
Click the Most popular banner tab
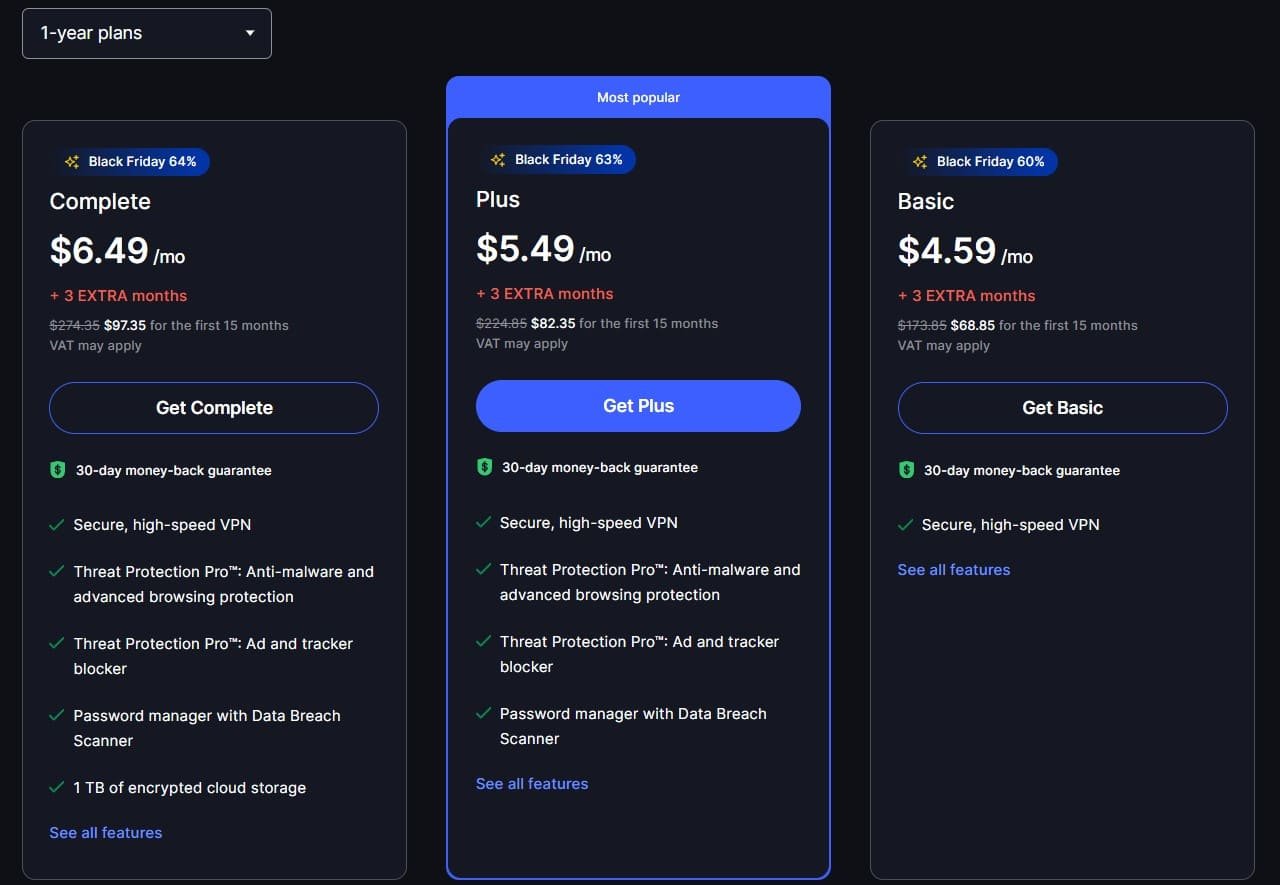pos(638,98)
